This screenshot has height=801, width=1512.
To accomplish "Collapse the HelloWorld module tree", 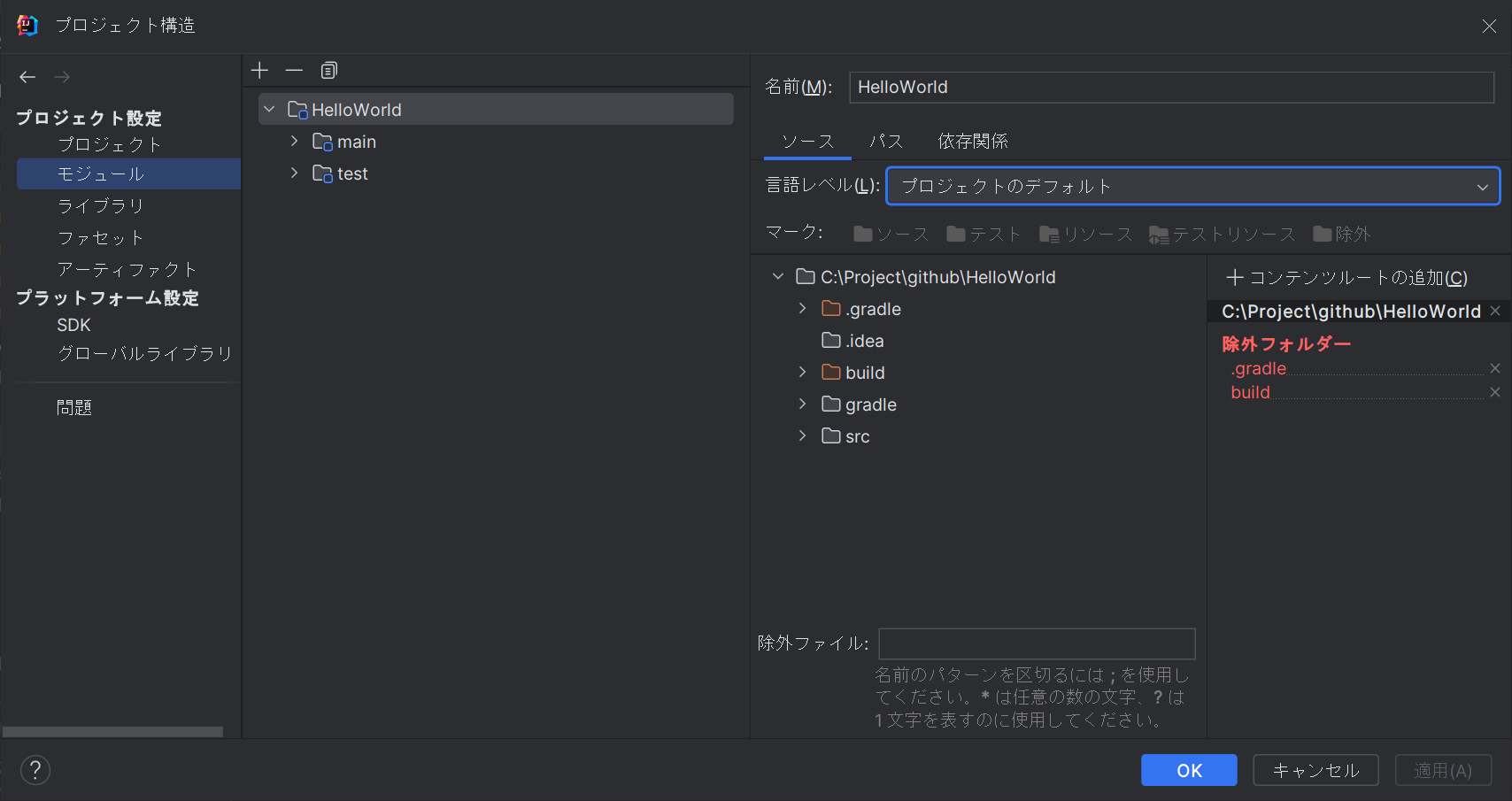I will click(x=269, y=109).
